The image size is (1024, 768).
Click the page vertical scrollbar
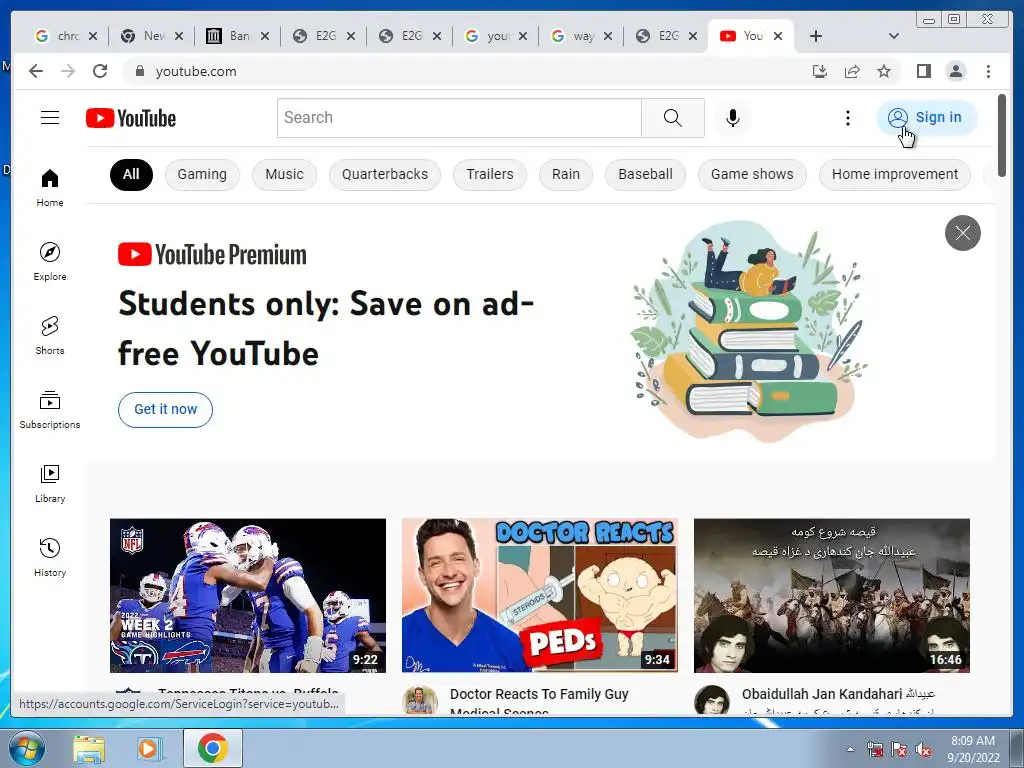(x=1003, y=135)
